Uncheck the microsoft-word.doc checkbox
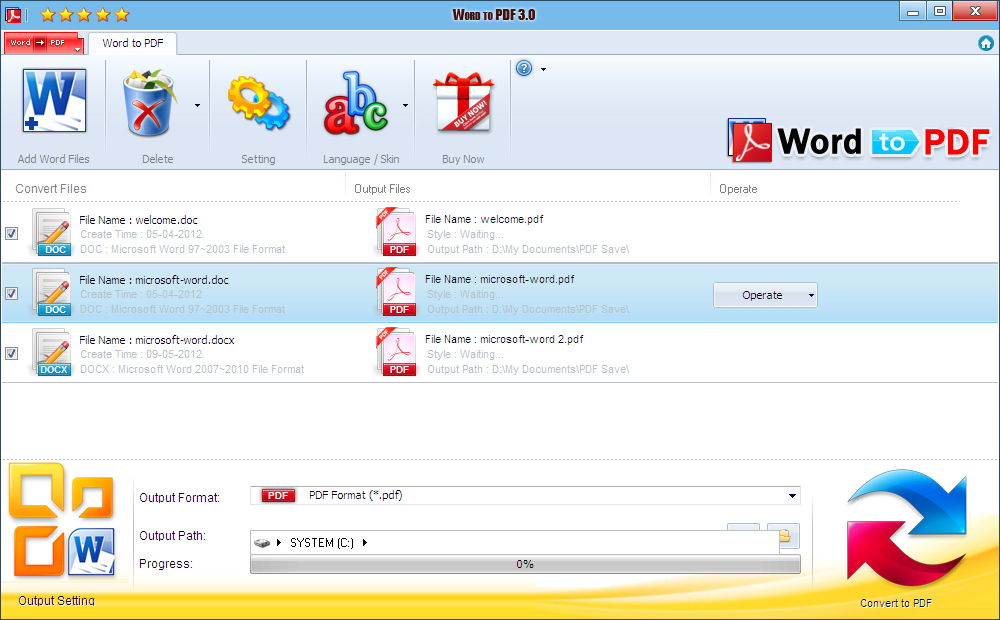This screenshot has height=620, width=1000. [x=11, y=293]
